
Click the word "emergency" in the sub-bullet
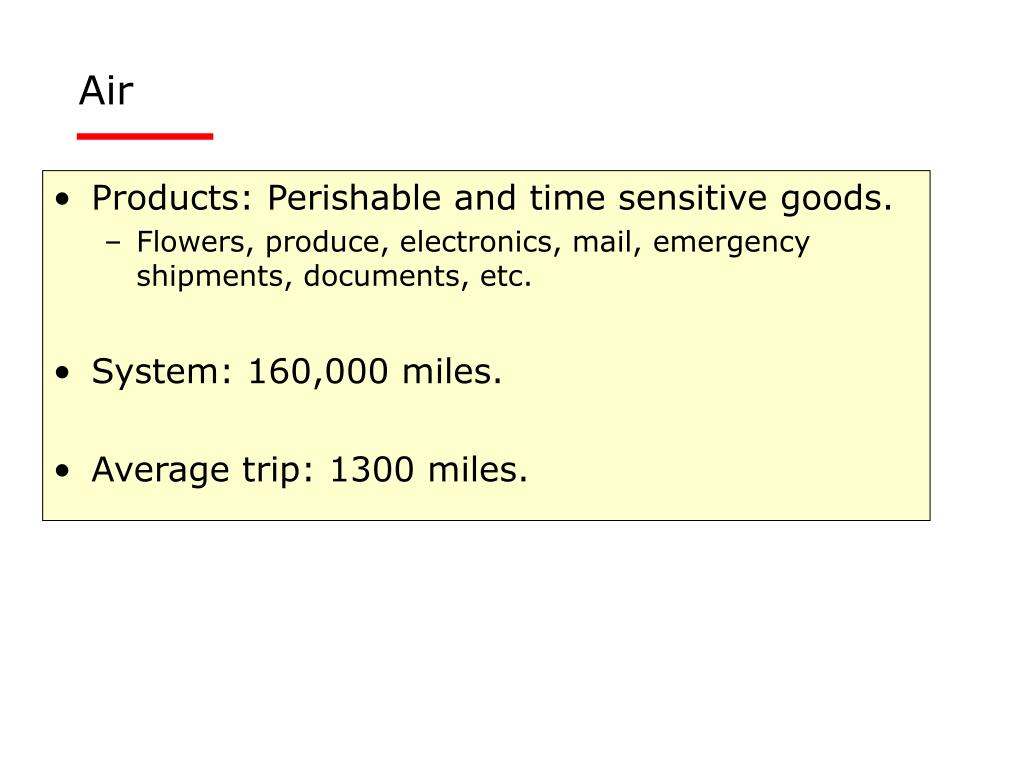[x=731, y=244]
